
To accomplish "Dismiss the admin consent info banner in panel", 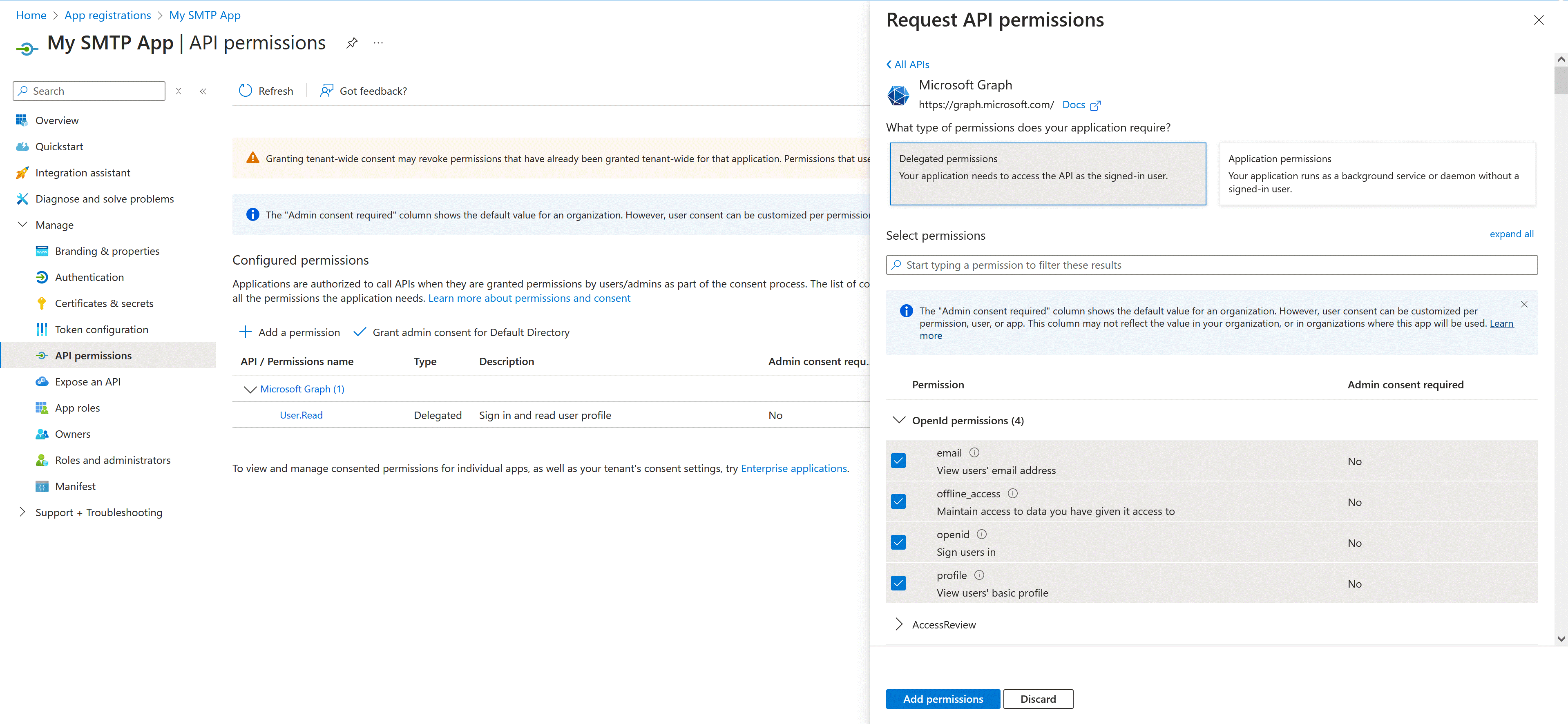I will coord(1523,304).
